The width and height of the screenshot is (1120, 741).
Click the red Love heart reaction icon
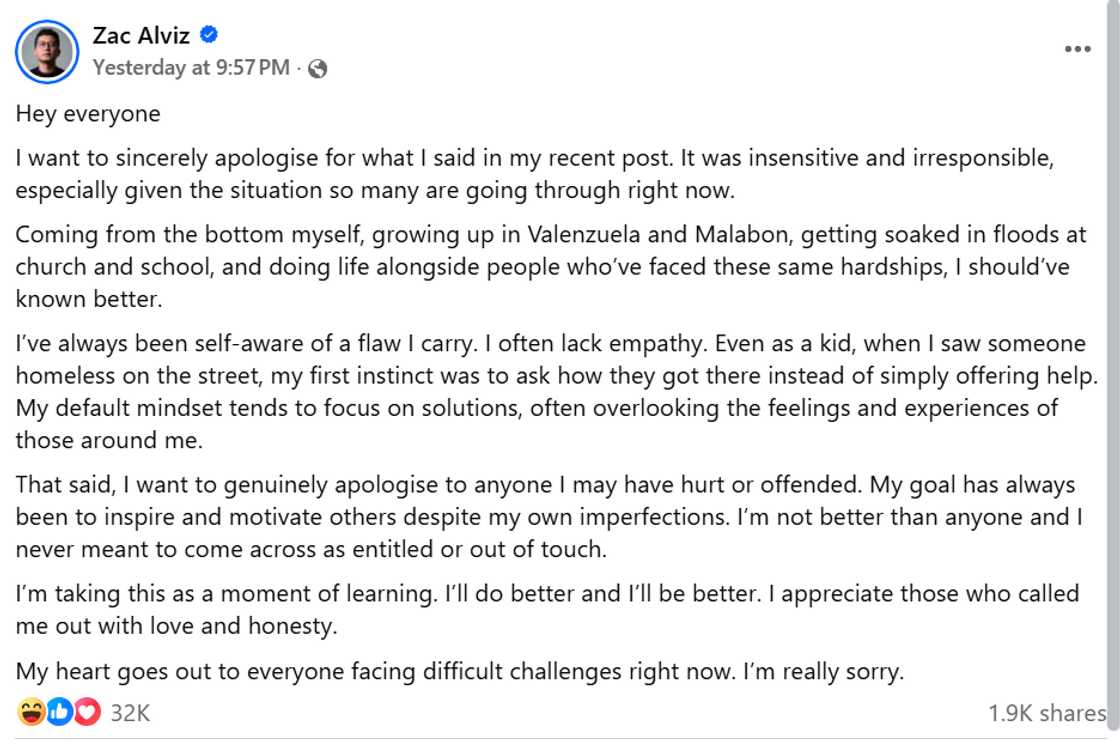[x=87, y=712]
